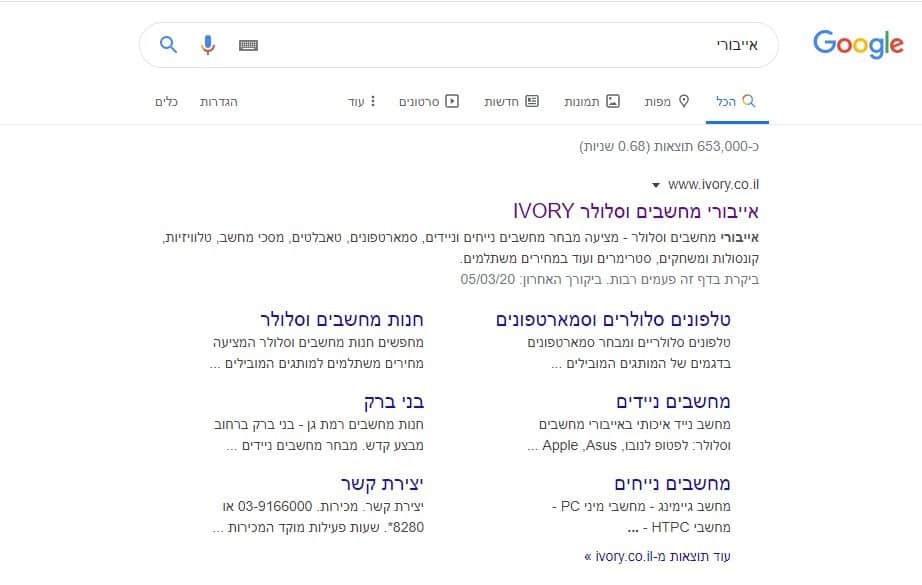922x585 pixels.
Task: Start voice search with microphone icon
Action: coord(208,45)
